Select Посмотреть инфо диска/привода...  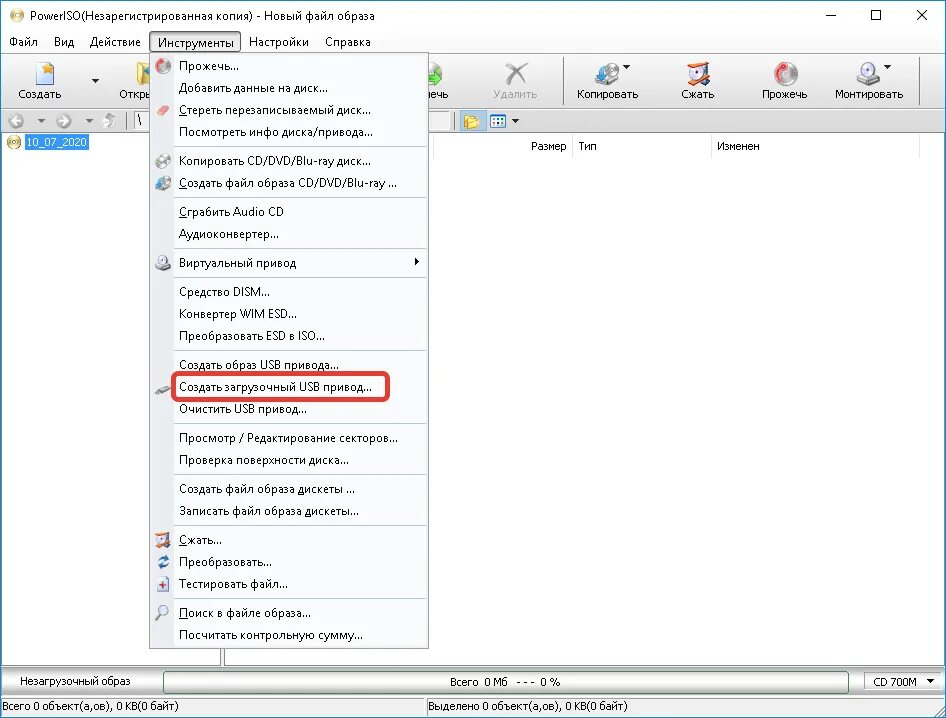289,132
